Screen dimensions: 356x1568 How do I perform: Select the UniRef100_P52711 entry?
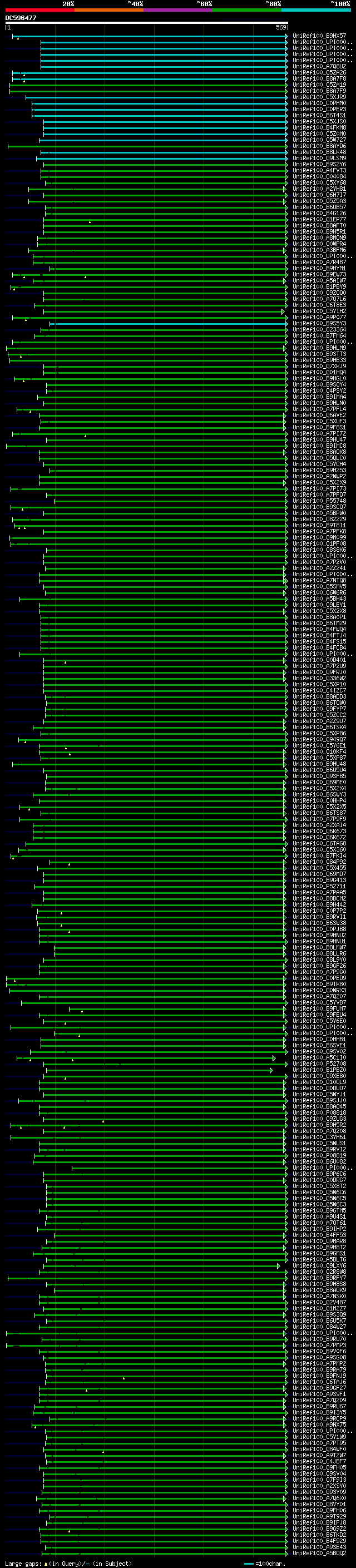pos(319,886)
